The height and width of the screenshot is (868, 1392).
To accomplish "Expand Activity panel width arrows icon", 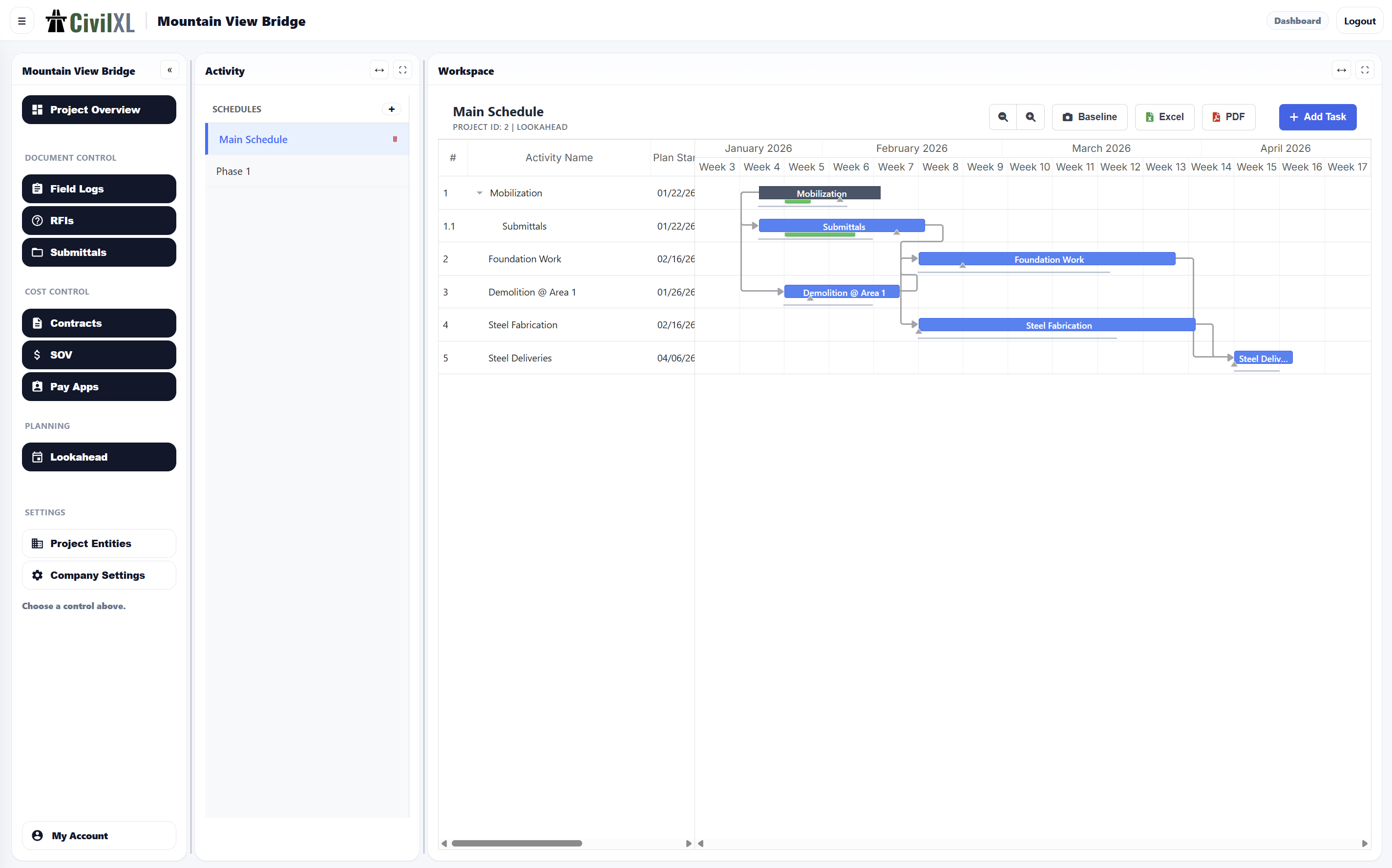I will (x=379, y=70).
